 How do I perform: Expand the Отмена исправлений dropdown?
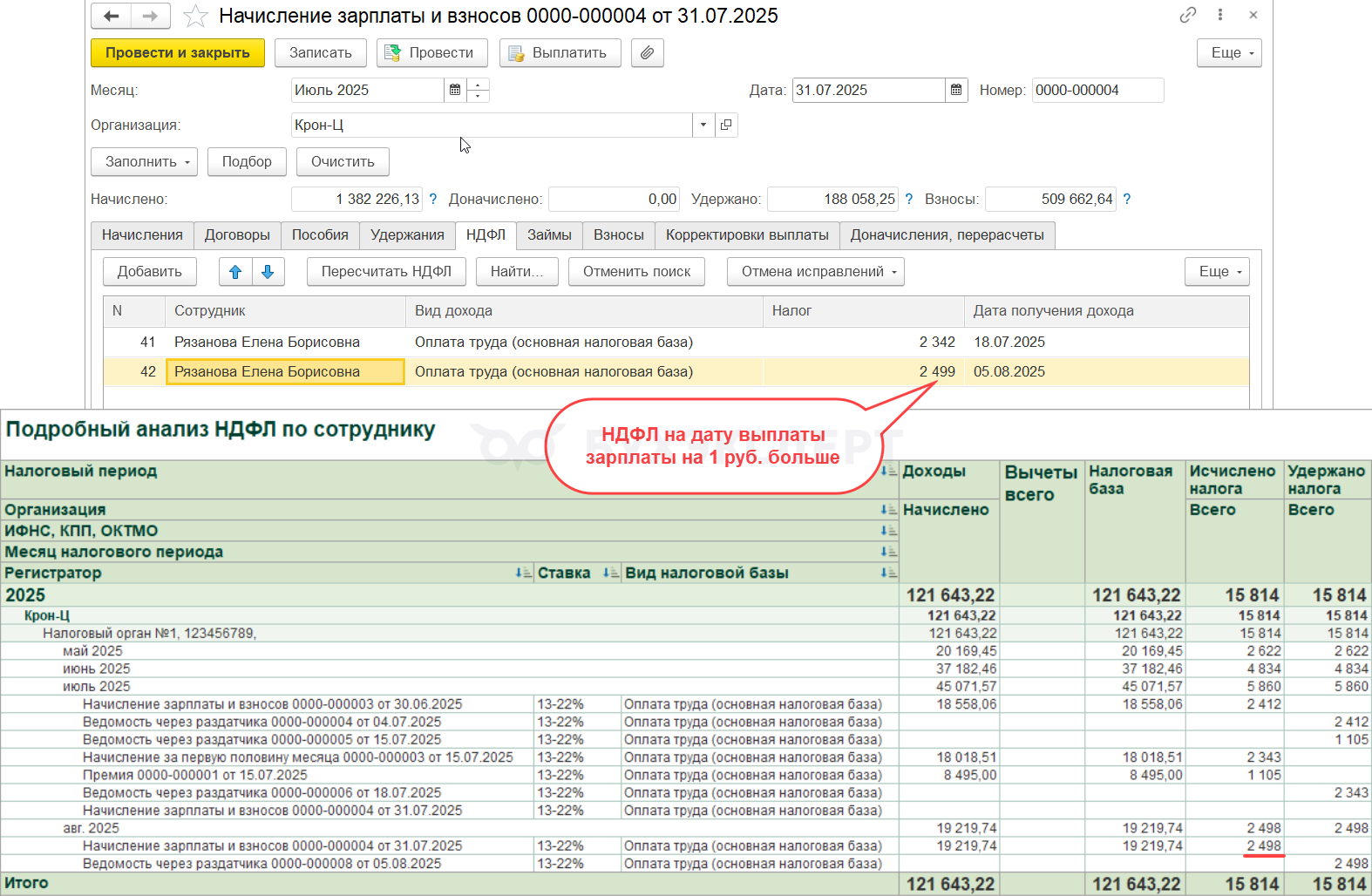[815, 272]
